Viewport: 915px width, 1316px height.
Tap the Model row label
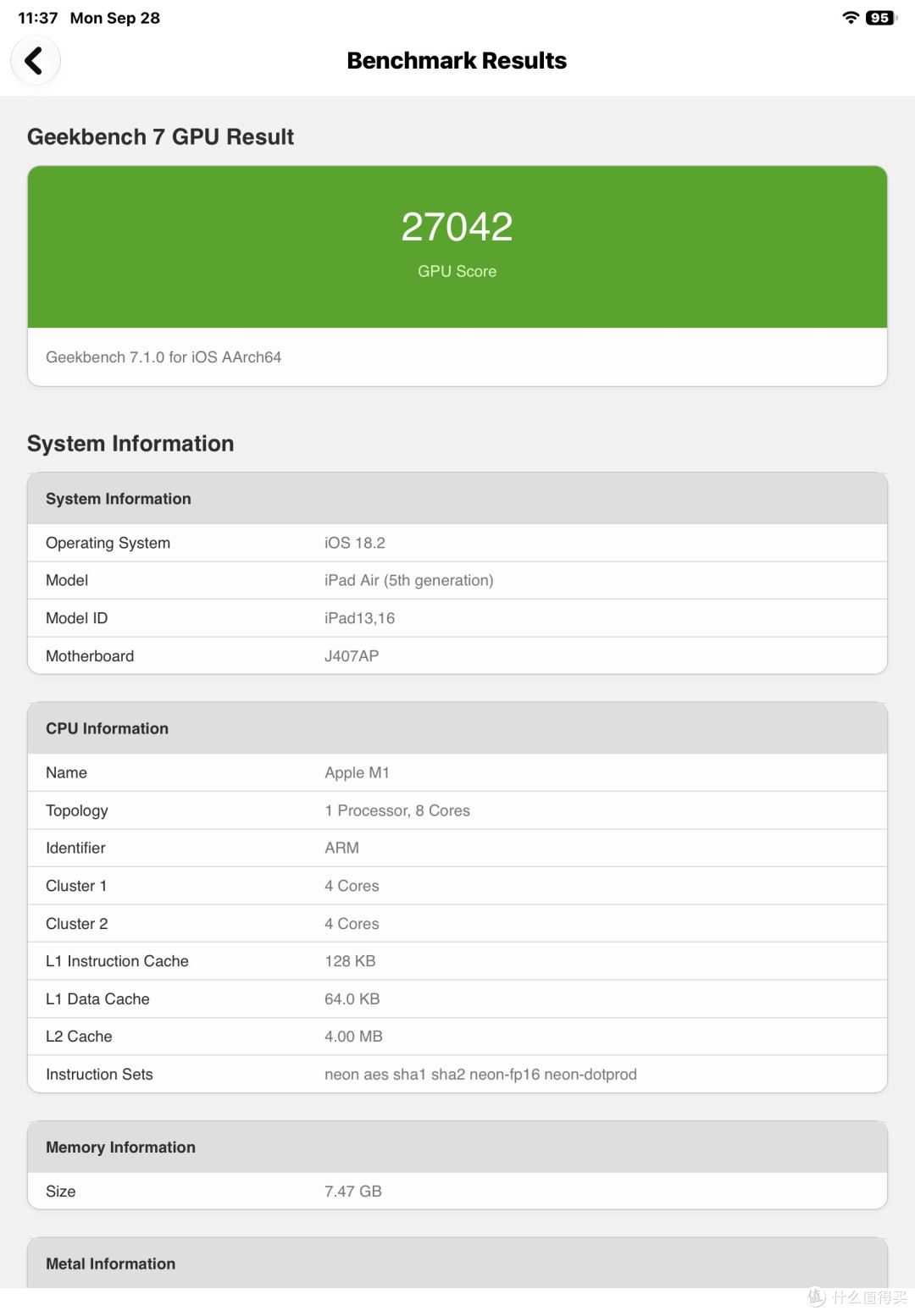(67, 580)
